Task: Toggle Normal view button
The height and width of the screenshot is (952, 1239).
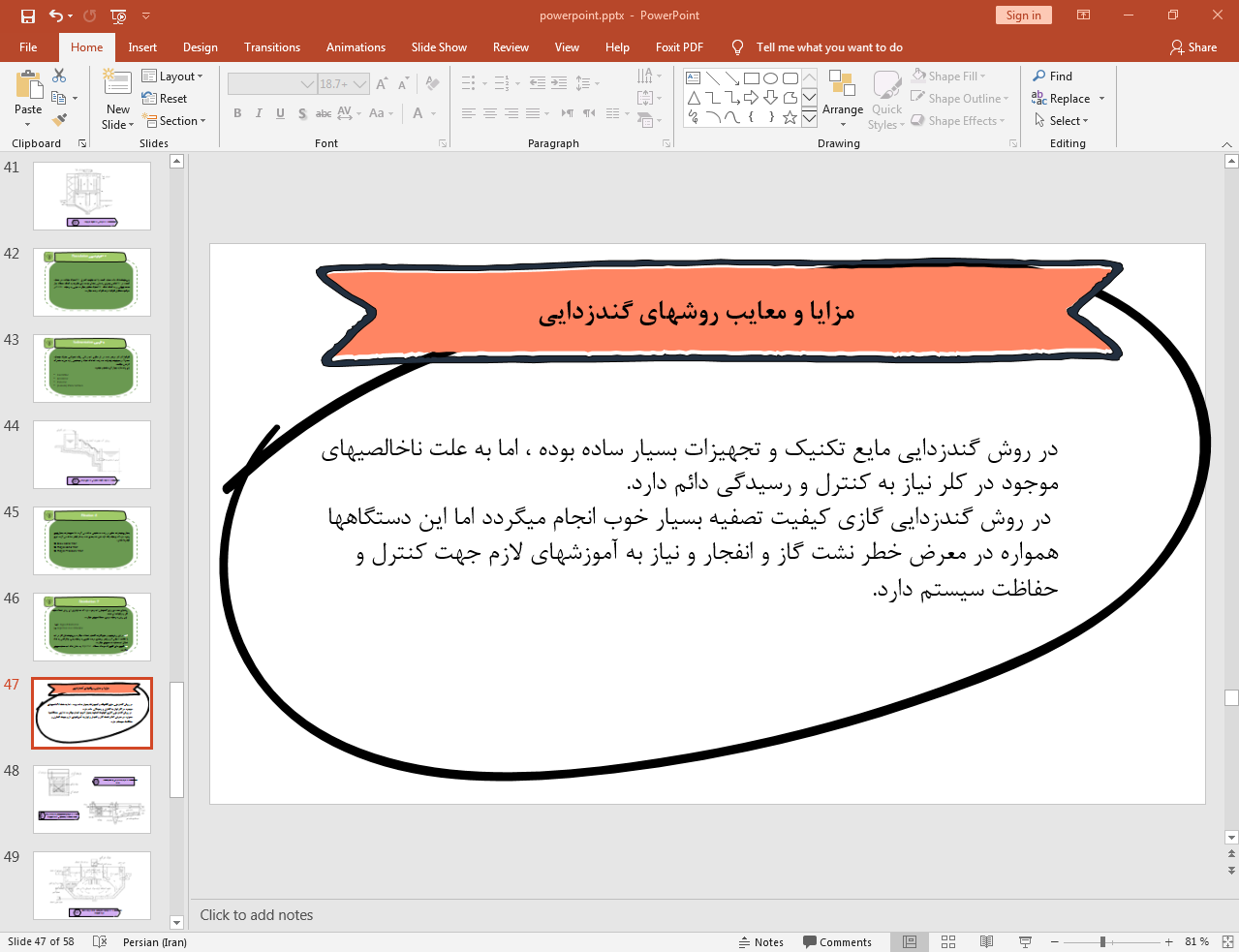Action: [910, 941]
